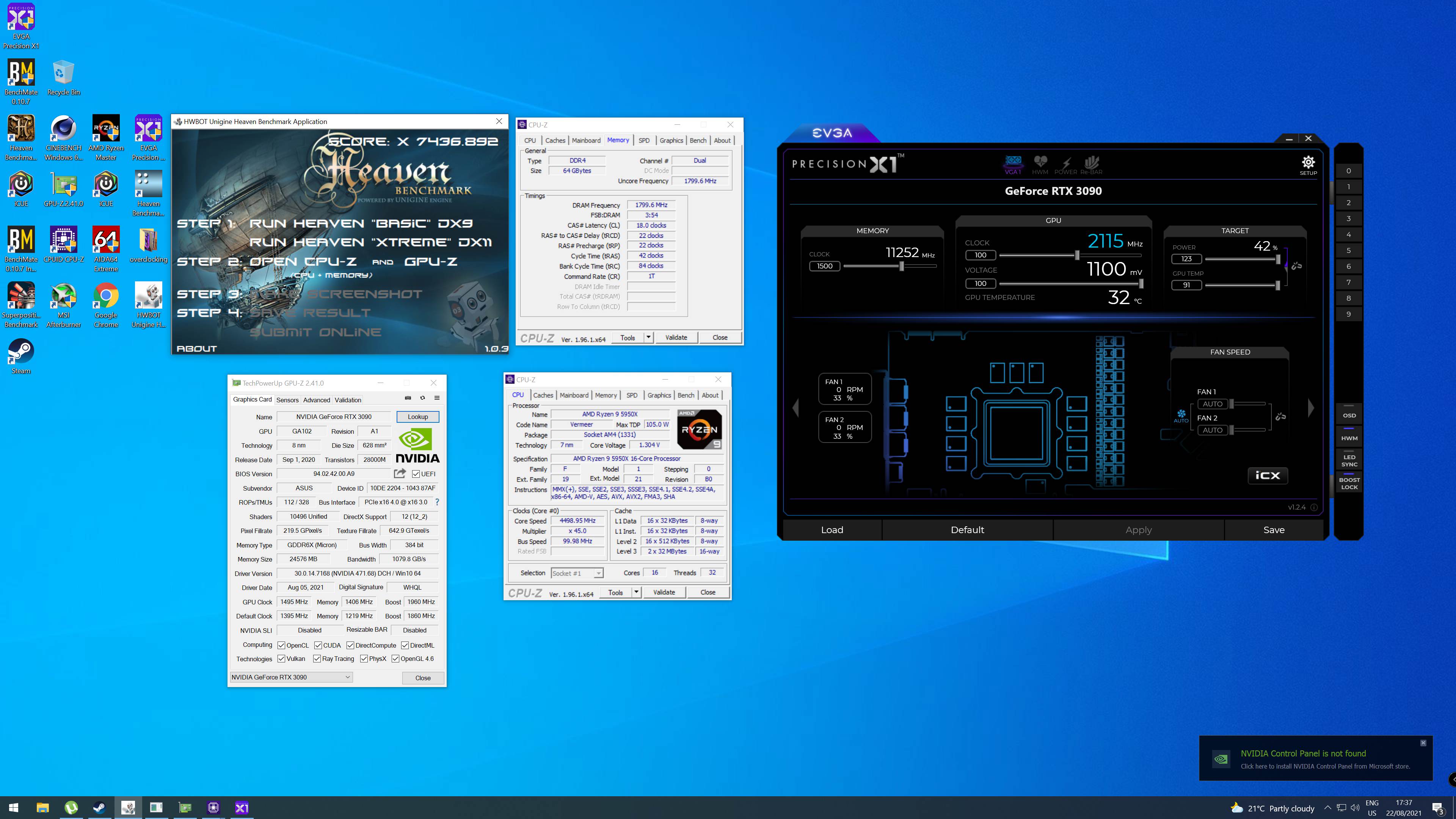Screen dimensions: 1456x819
Task: Click the GPU clock slider in Precision X1
Action: 1070,255
